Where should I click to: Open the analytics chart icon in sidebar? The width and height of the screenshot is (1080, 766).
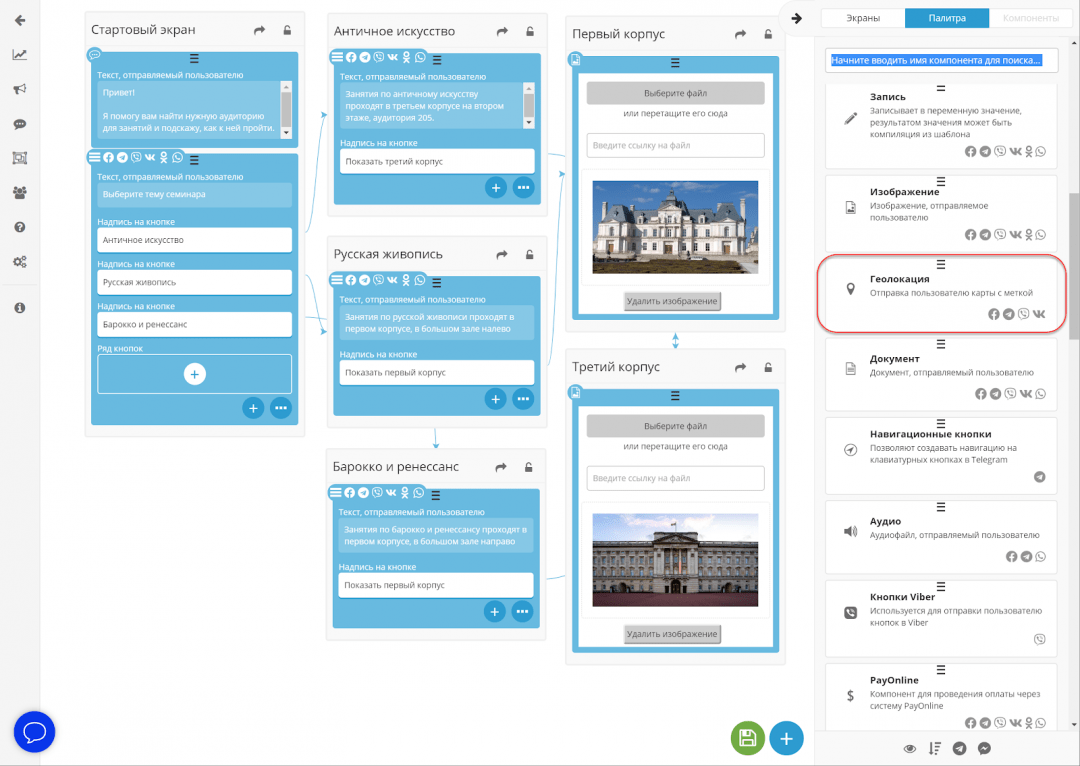tap(20, 55)
